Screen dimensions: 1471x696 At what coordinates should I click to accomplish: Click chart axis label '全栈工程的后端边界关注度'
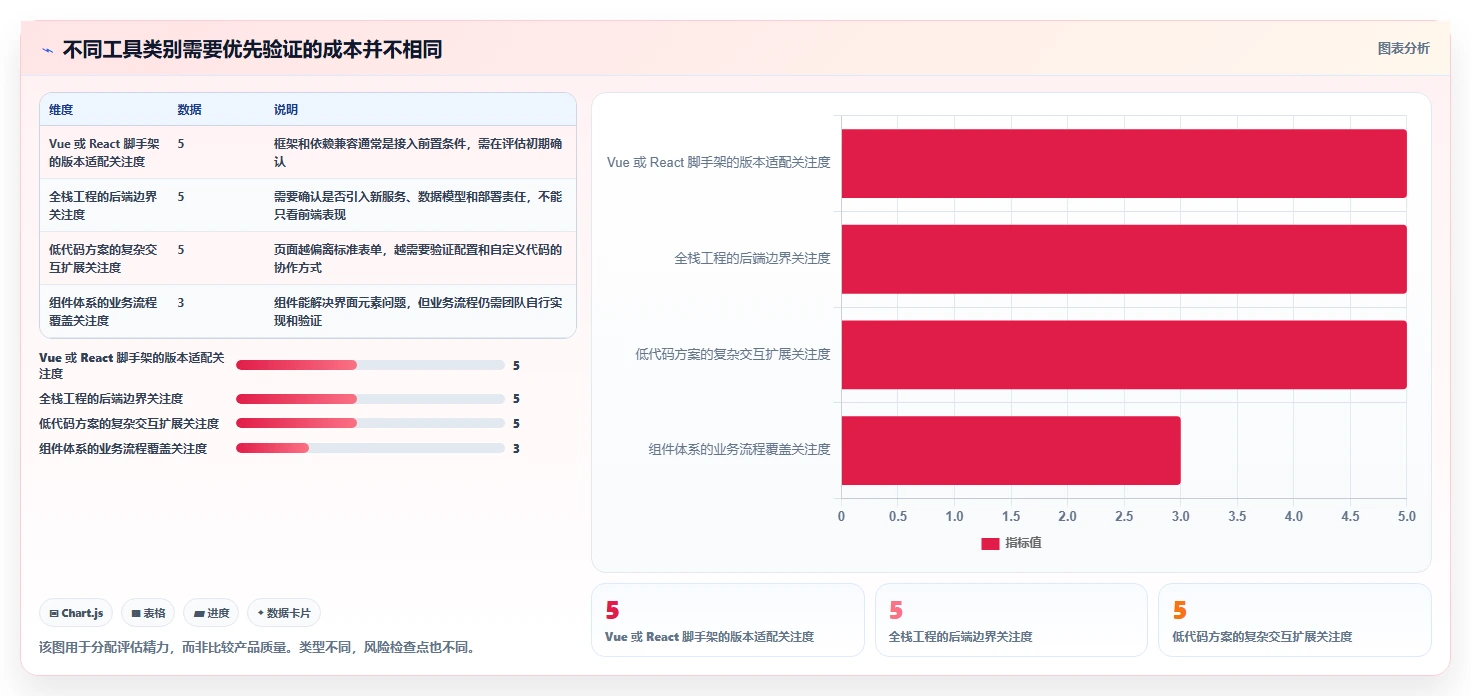click(x=752, y=258)
